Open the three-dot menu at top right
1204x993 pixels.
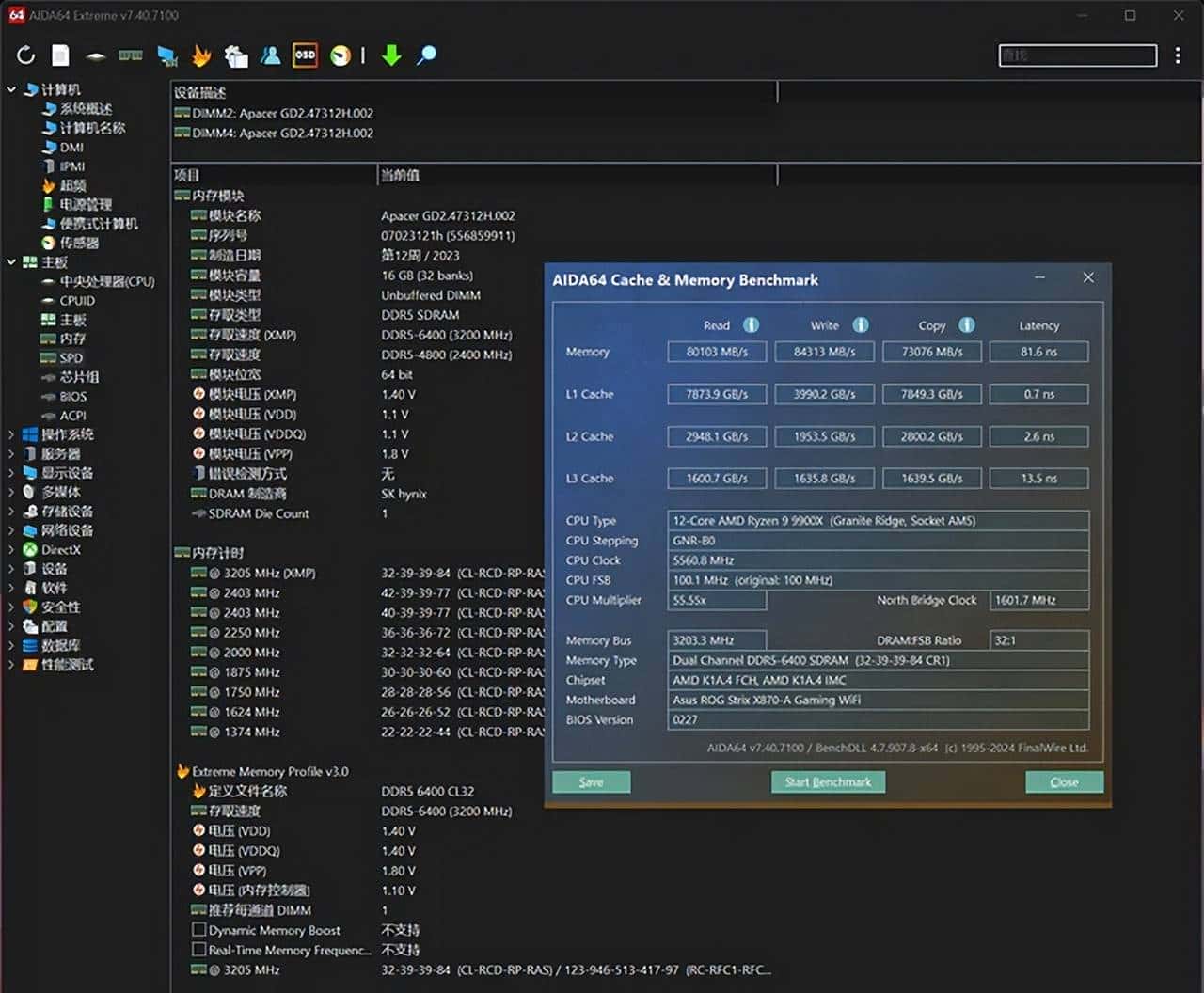[x=1178, y=55]
